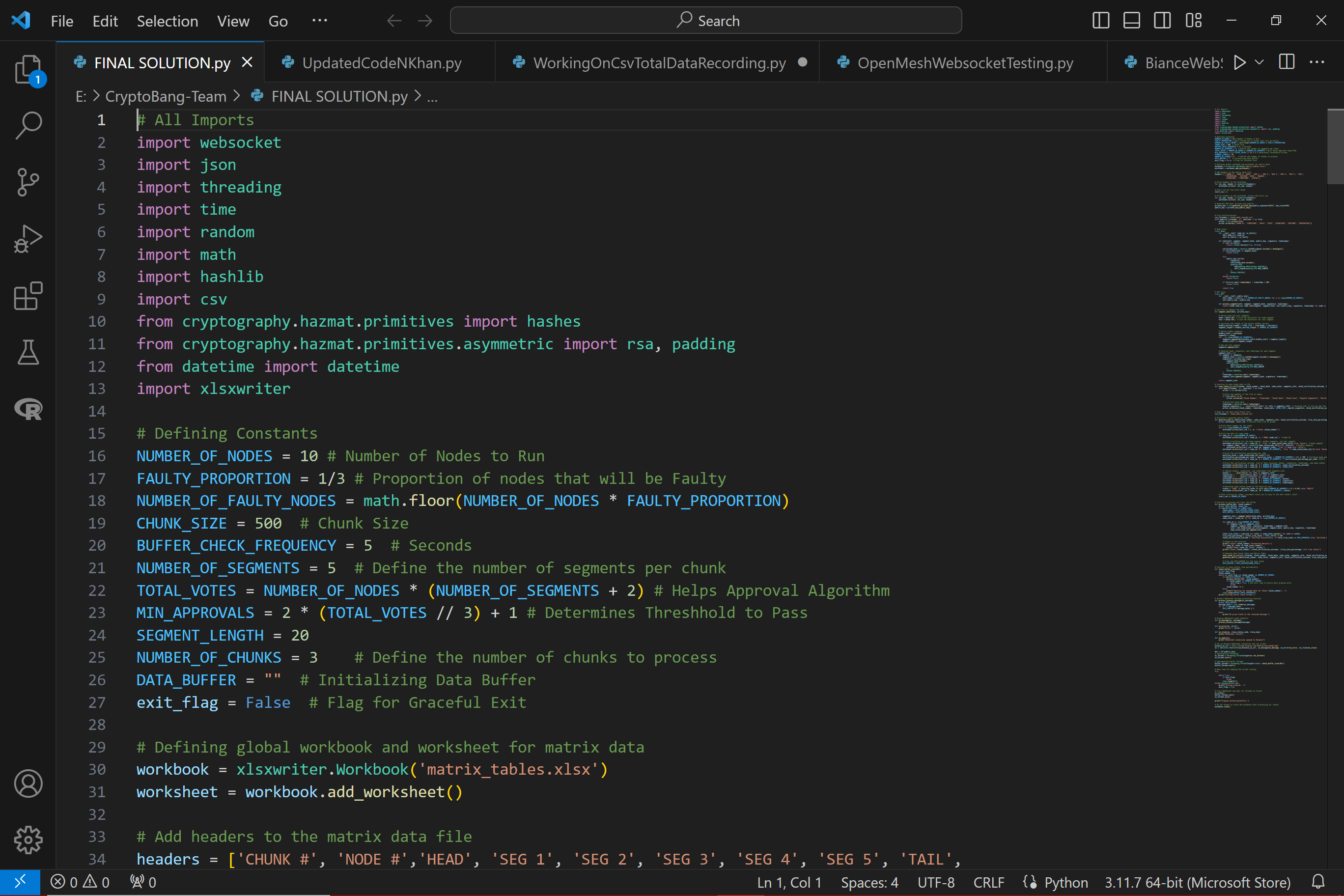Toggle the Primary Side Bar layout
The height and width of the screenshot is (896, 1344).
1100,21
